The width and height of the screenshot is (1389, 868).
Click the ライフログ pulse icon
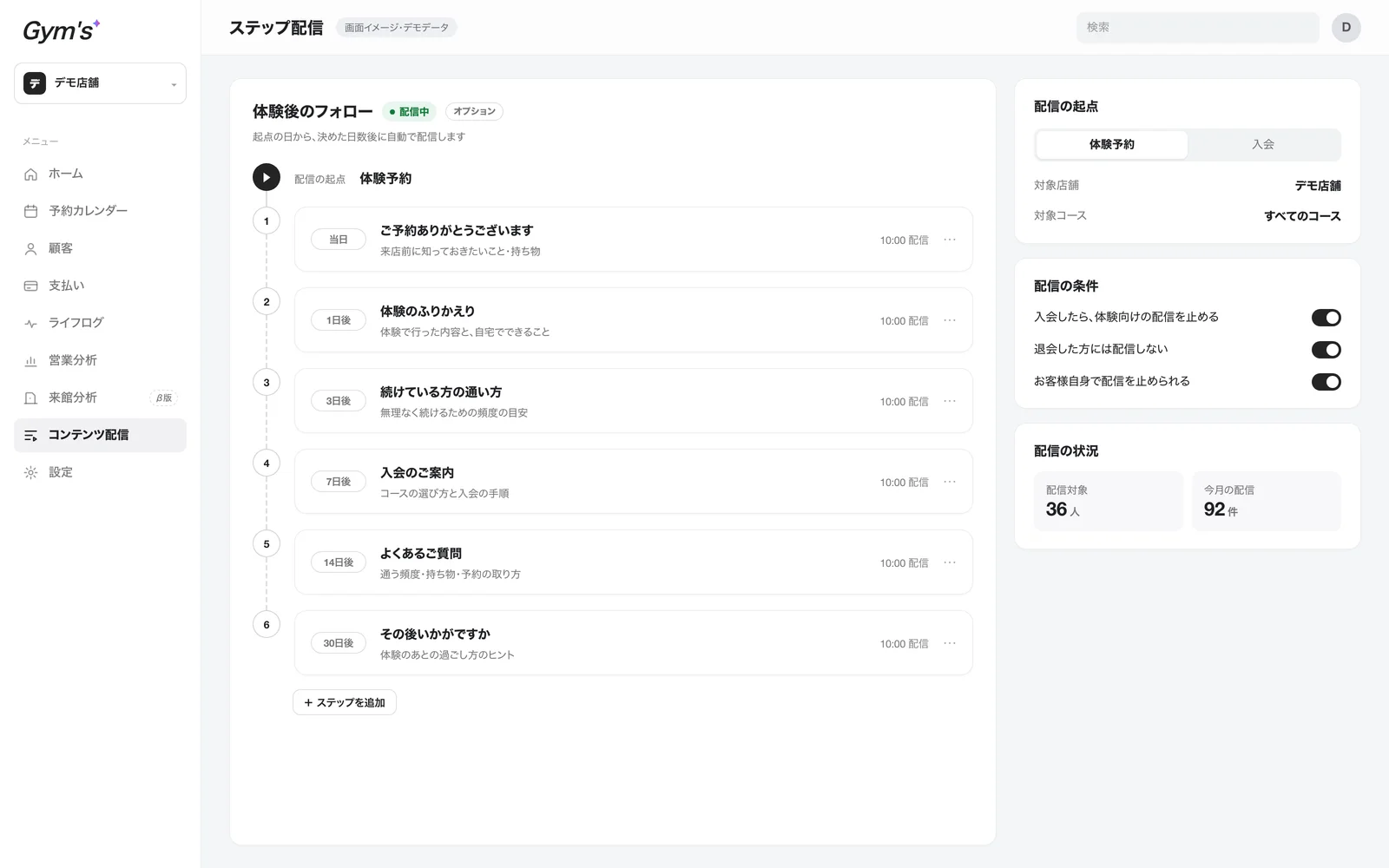point(31,323)
